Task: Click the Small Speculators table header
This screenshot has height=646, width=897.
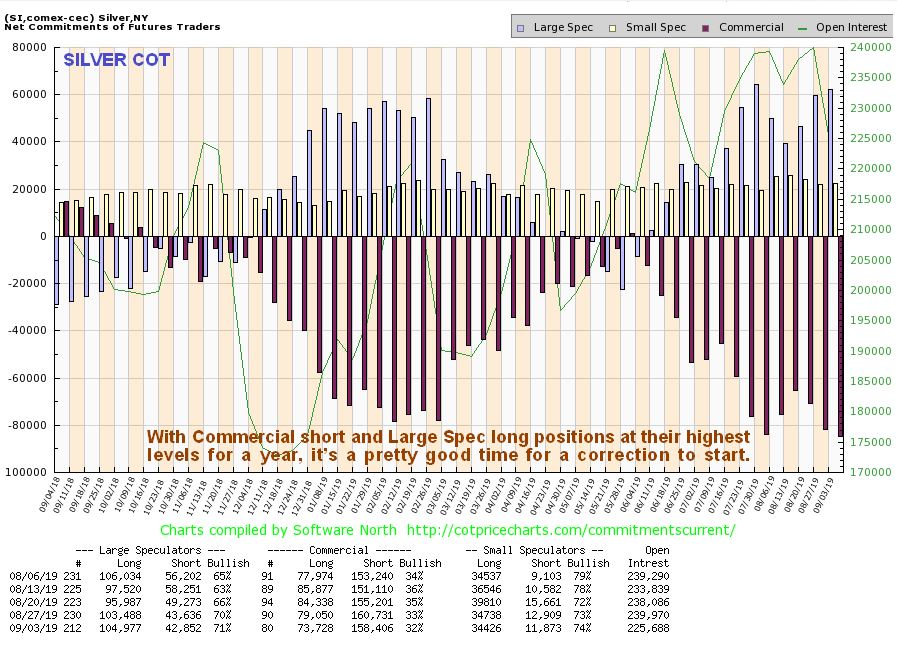Action: (534, 550)
